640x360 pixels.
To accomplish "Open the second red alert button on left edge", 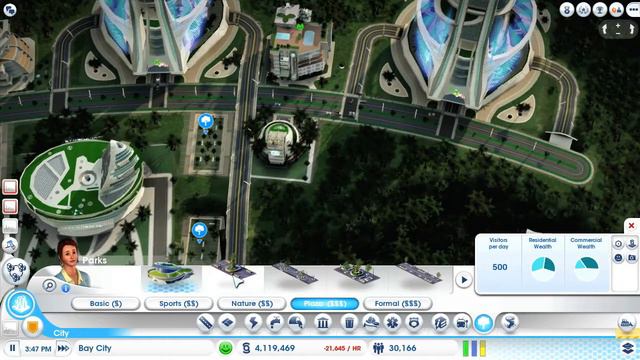I will point(10,207).
